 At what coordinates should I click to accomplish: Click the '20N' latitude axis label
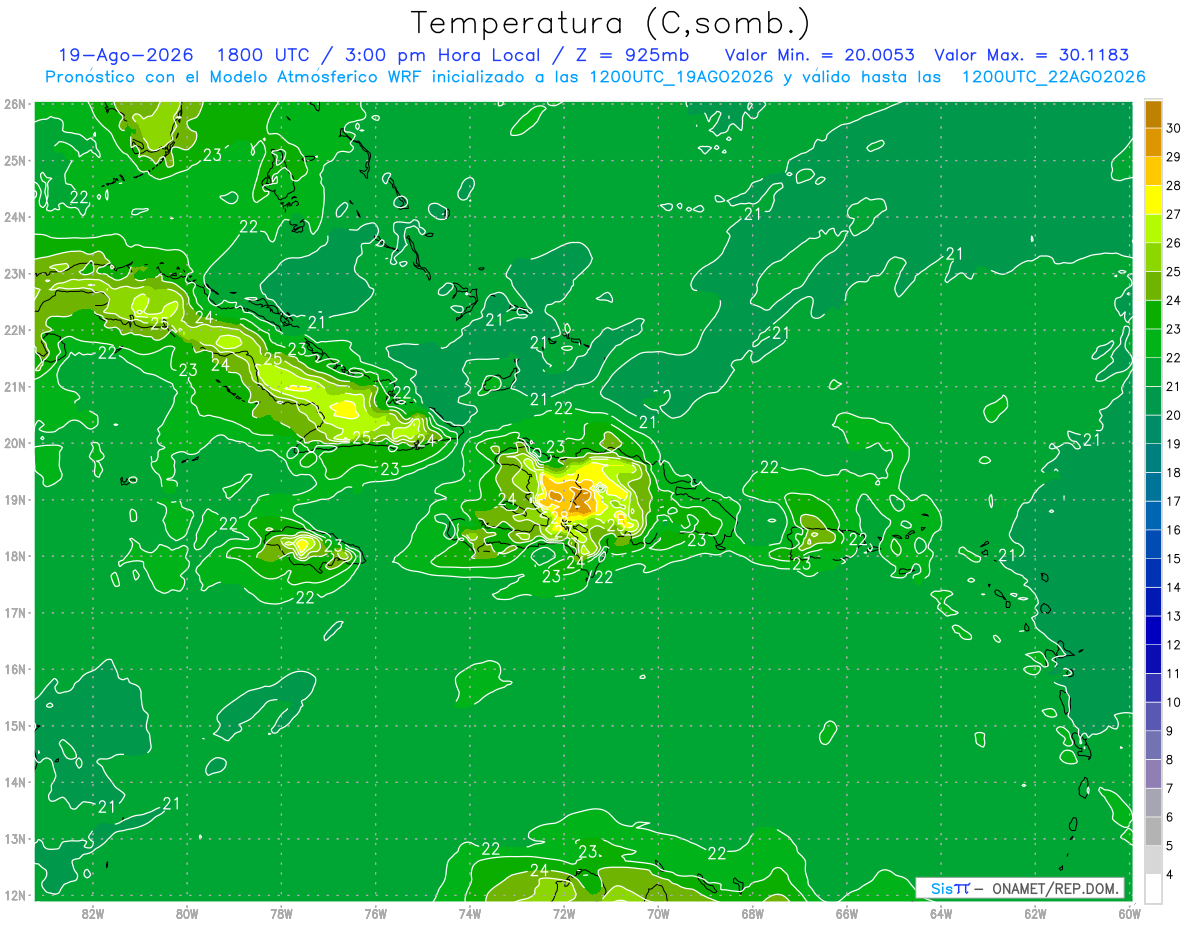coord(16,443)
